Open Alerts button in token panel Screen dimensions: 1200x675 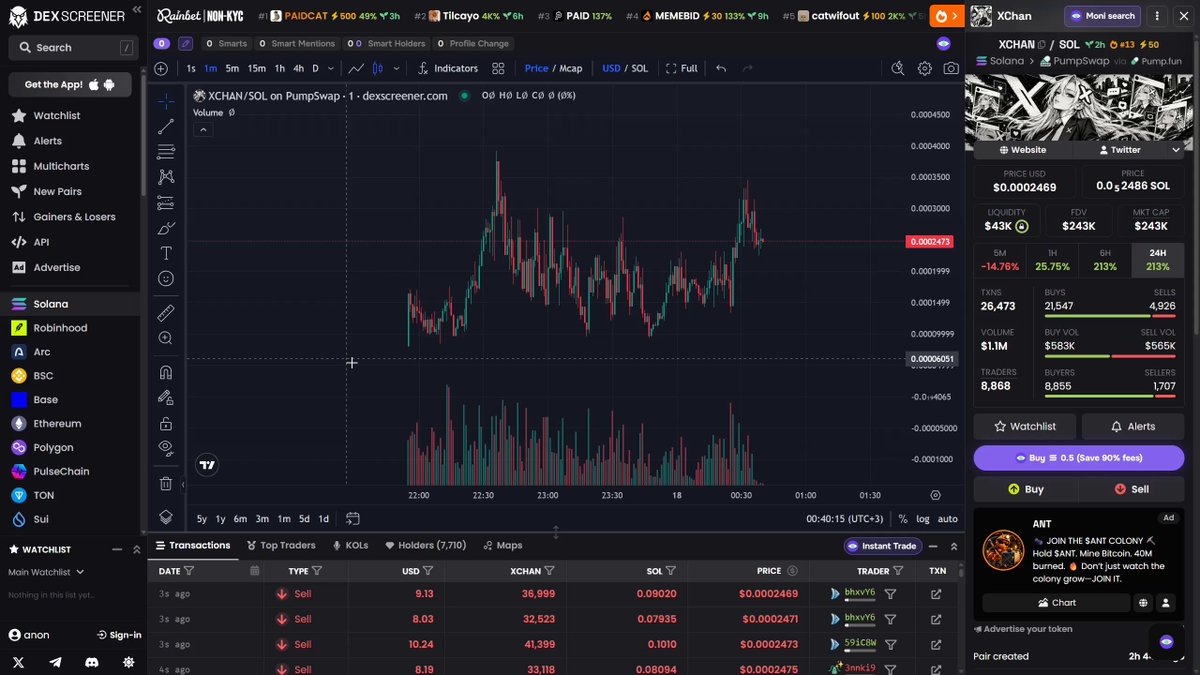1132,426
